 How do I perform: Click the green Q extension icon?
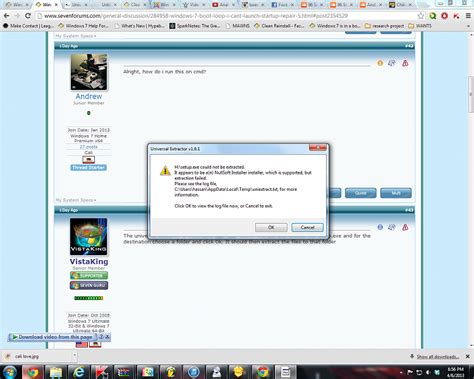click(x=433, y=16)
